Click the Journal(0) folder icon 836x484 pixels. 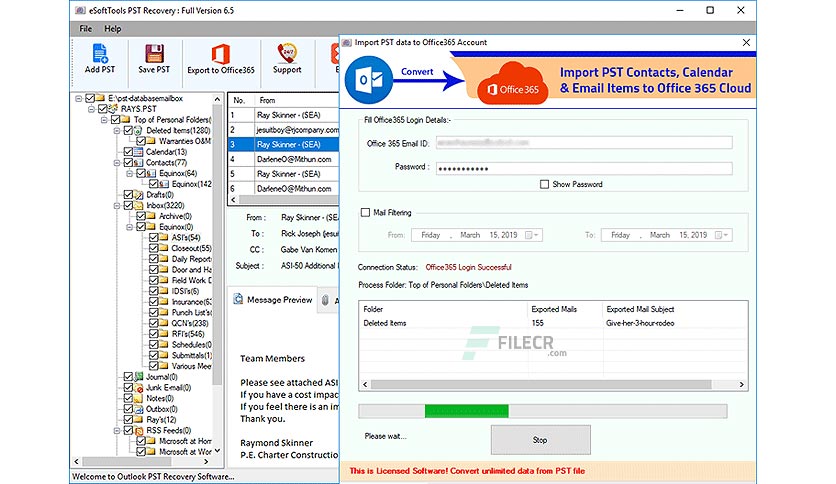click(139, 376)
